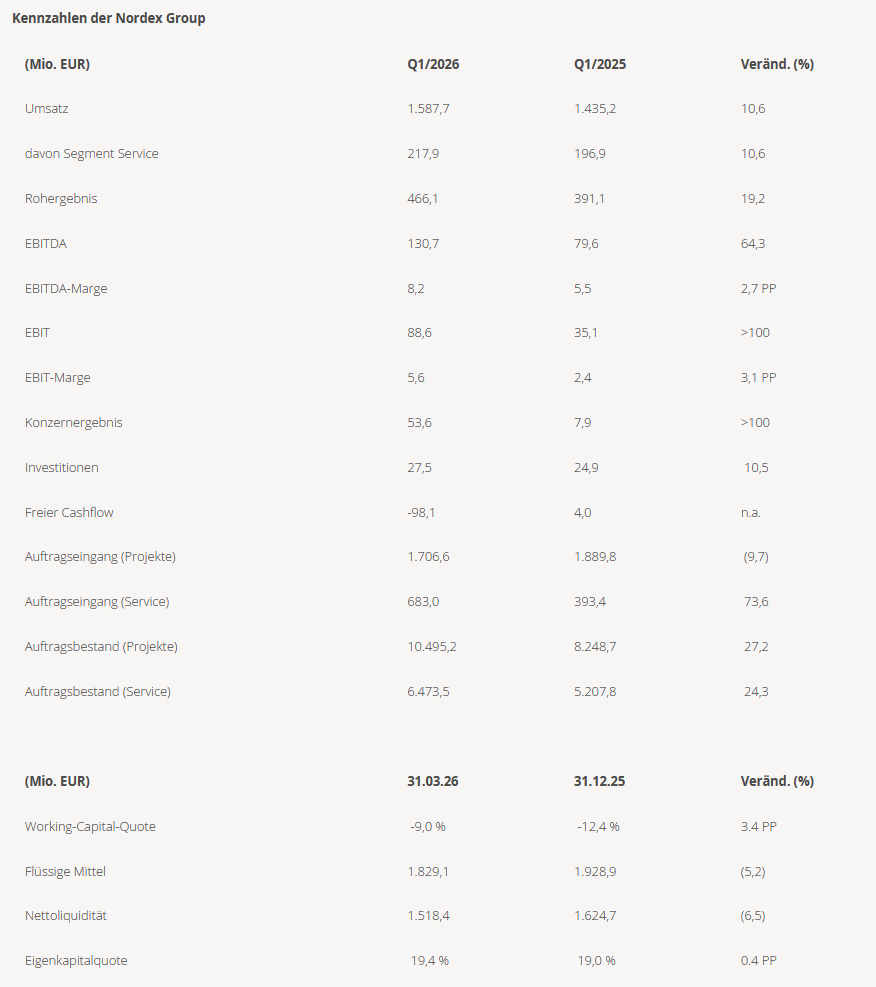Select the Eigenkapitalquote row label
876x987 pixels.
click(x=76, y=960)
